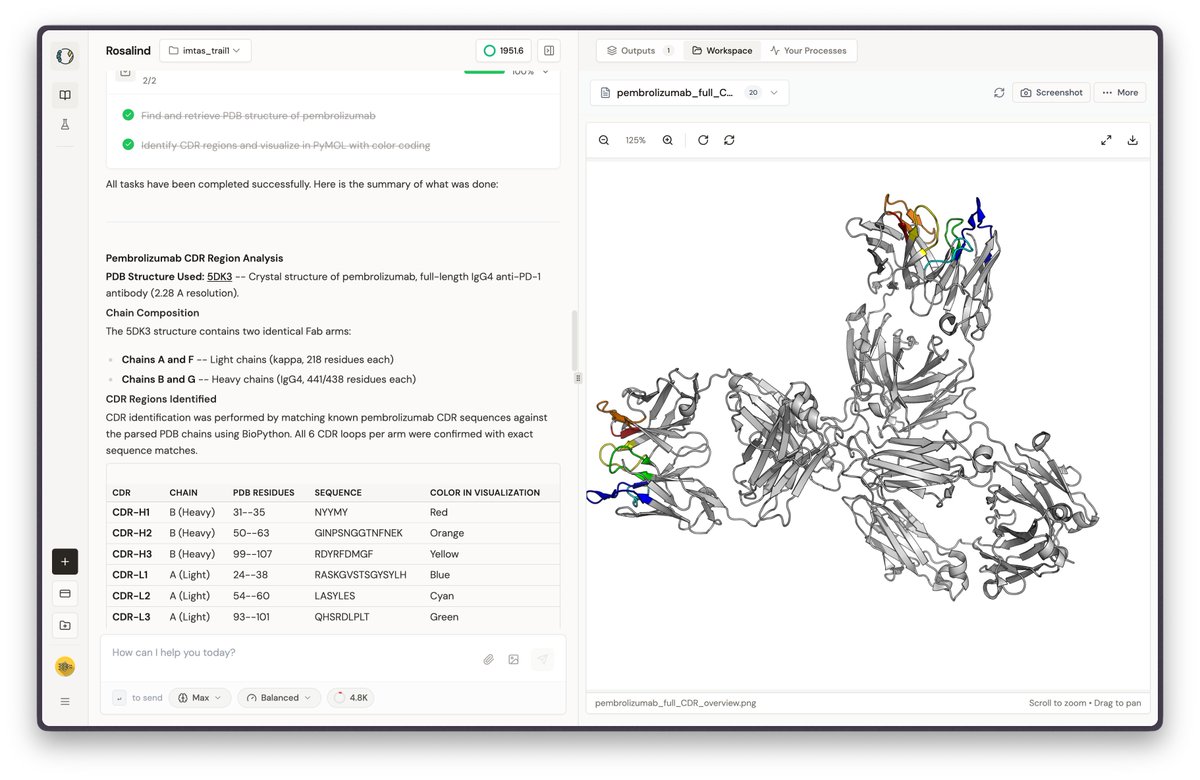Reset the view with the circular arrows icon
This screenshot has height=780, width=1200.
tap(729, 140)
